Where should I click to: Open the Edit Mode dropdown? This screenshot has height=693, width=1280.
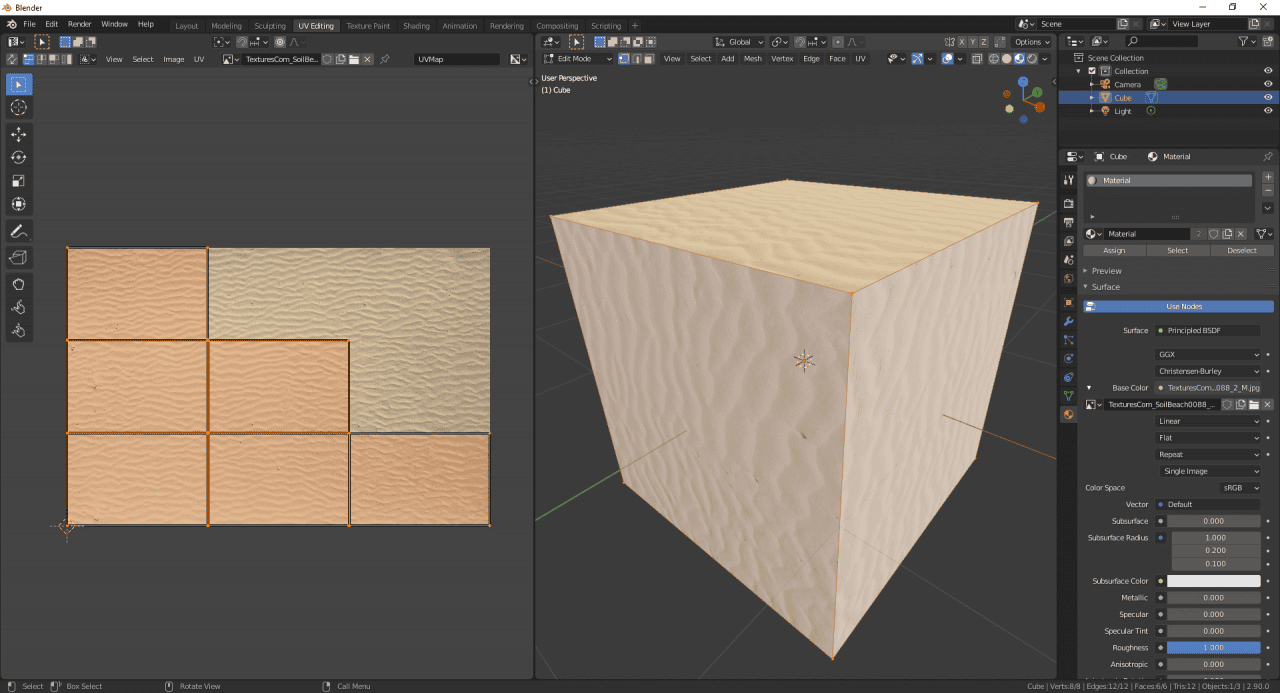tap(577, 58)
